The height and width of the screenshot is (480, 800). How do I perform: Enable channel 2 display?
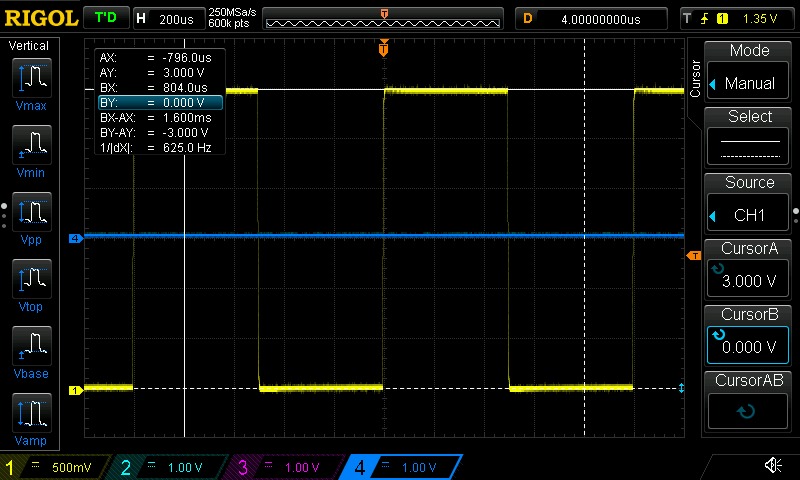pyautogui.click(x=172, y=467)
